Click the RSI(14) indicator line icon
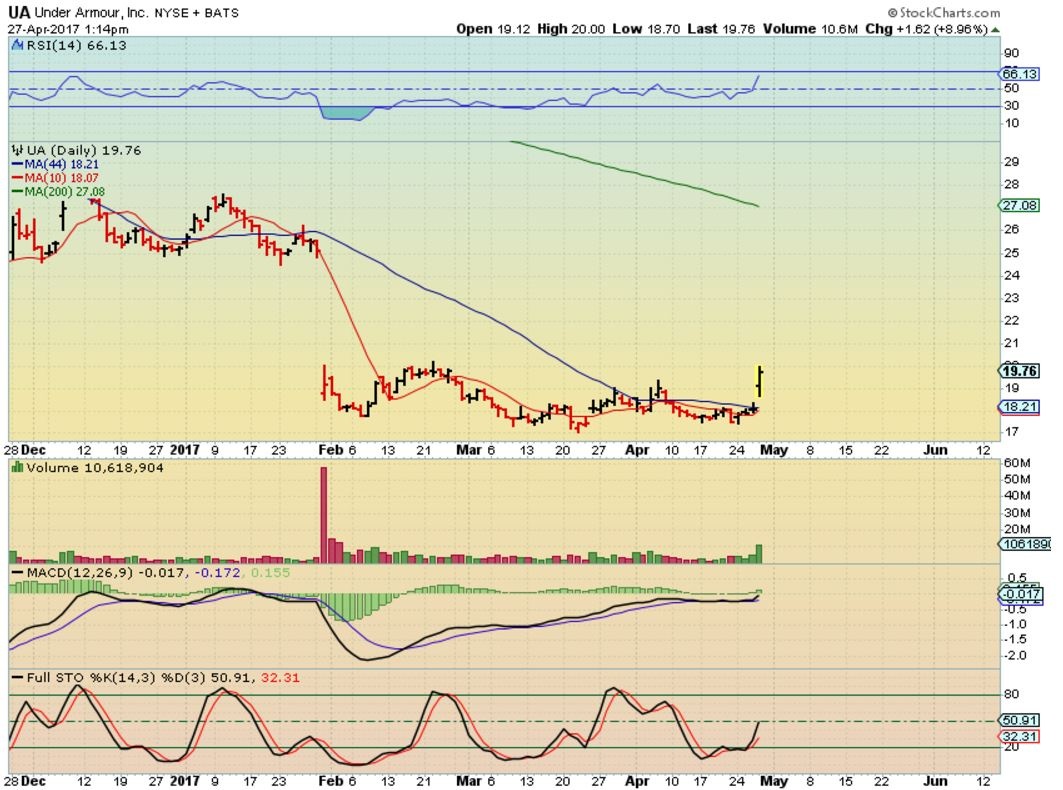 tap(18, 45)
